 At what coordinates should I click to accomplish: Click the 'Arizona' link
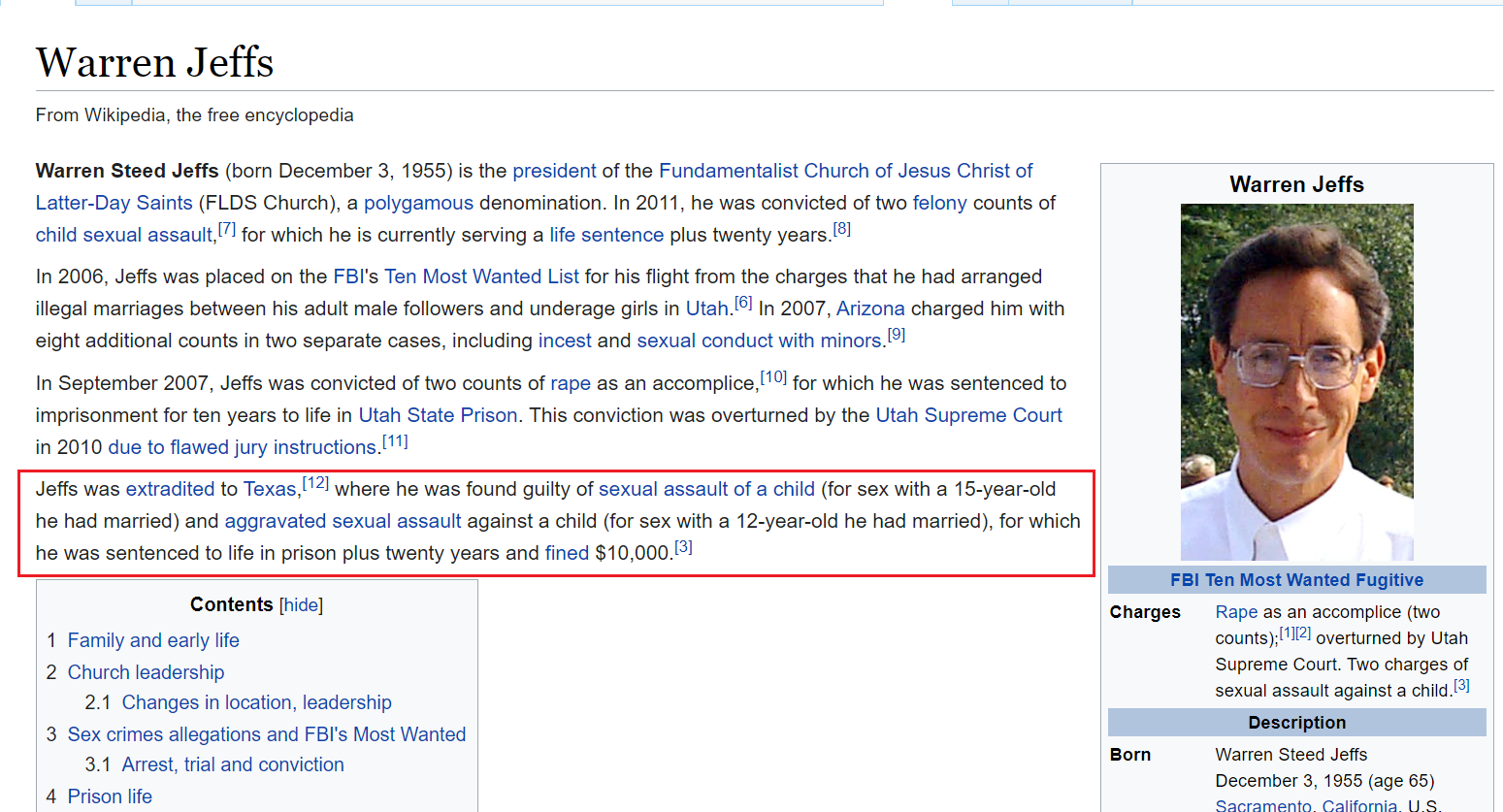pyautogui.click(x=870, y=309)
